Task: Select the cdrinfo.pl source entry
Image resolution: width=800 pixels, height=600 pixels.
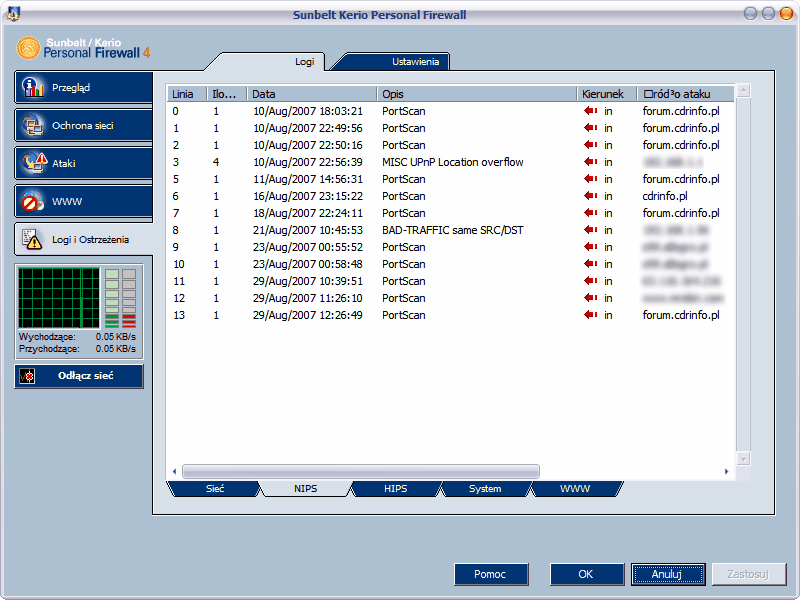Action: tap(451, 196)
